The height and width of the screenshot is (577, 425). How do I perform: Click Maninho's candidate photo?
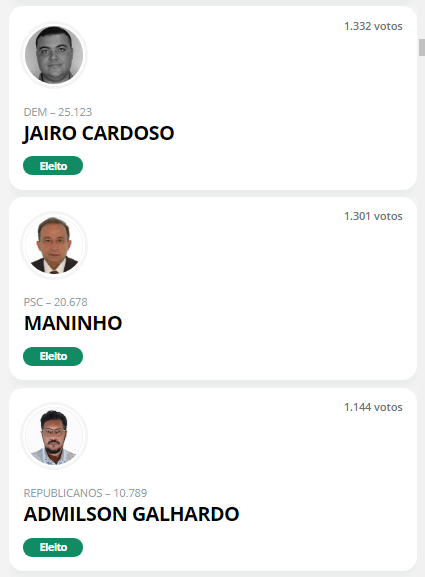54,245
